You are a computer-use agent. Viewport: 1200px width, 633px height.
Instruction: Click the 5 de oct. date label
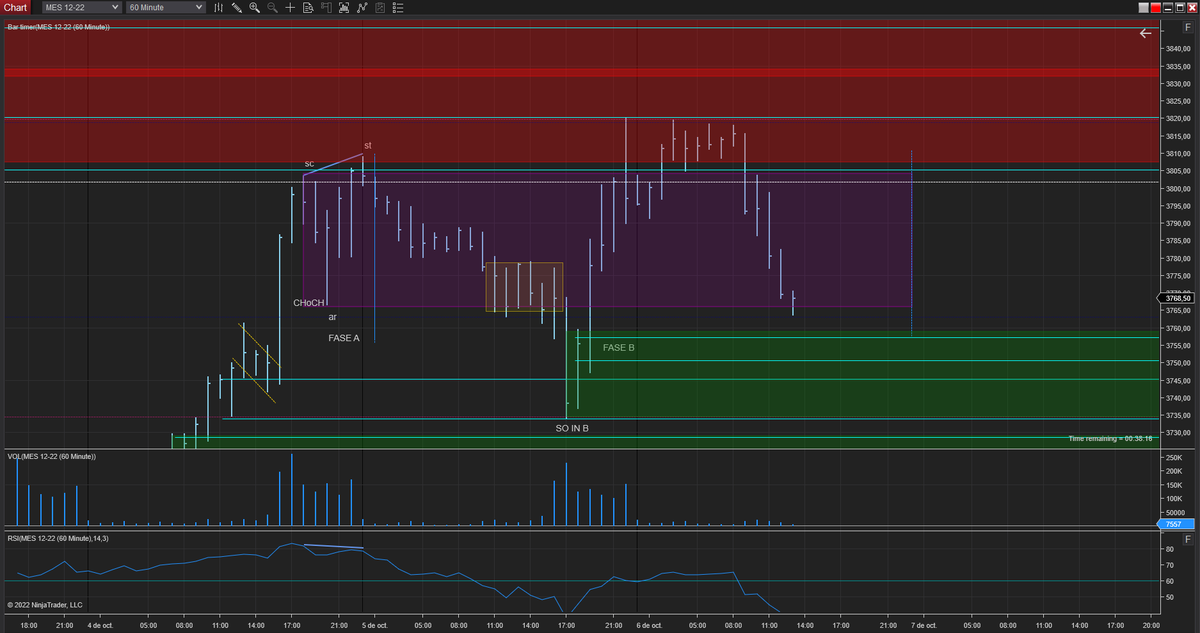[x=374, y=625]
